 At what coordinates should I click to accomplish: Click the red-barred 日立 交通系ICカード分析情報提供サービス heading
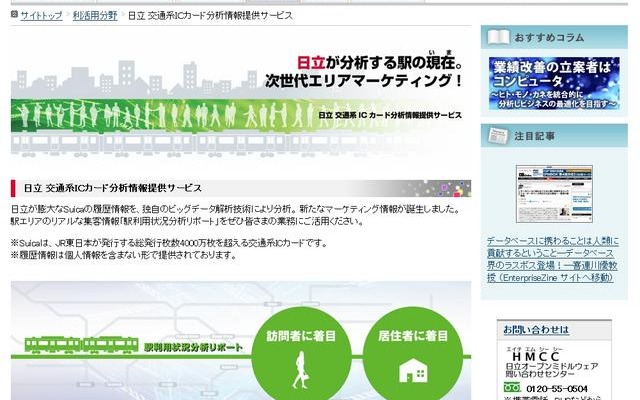241,188
